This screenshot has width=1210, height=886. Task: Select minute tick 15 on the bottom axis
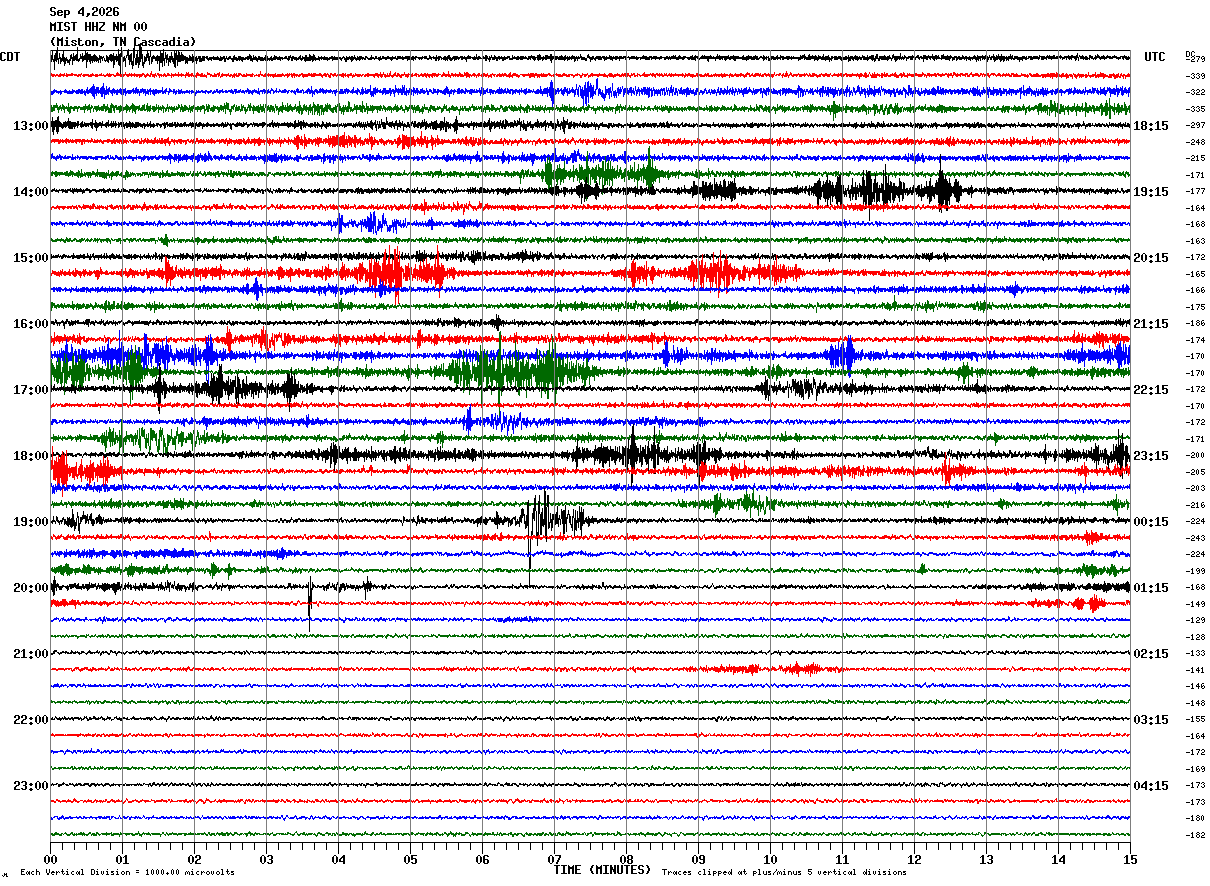point(1130,859)
